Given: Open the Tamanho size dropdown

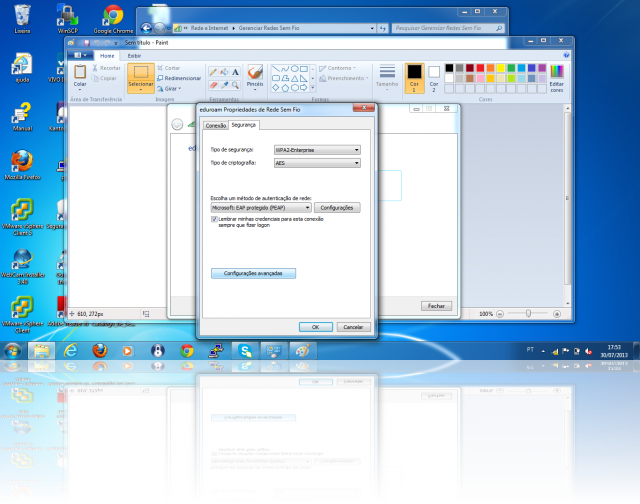Looking at the screenshot, I should click(x=387, y=77).
